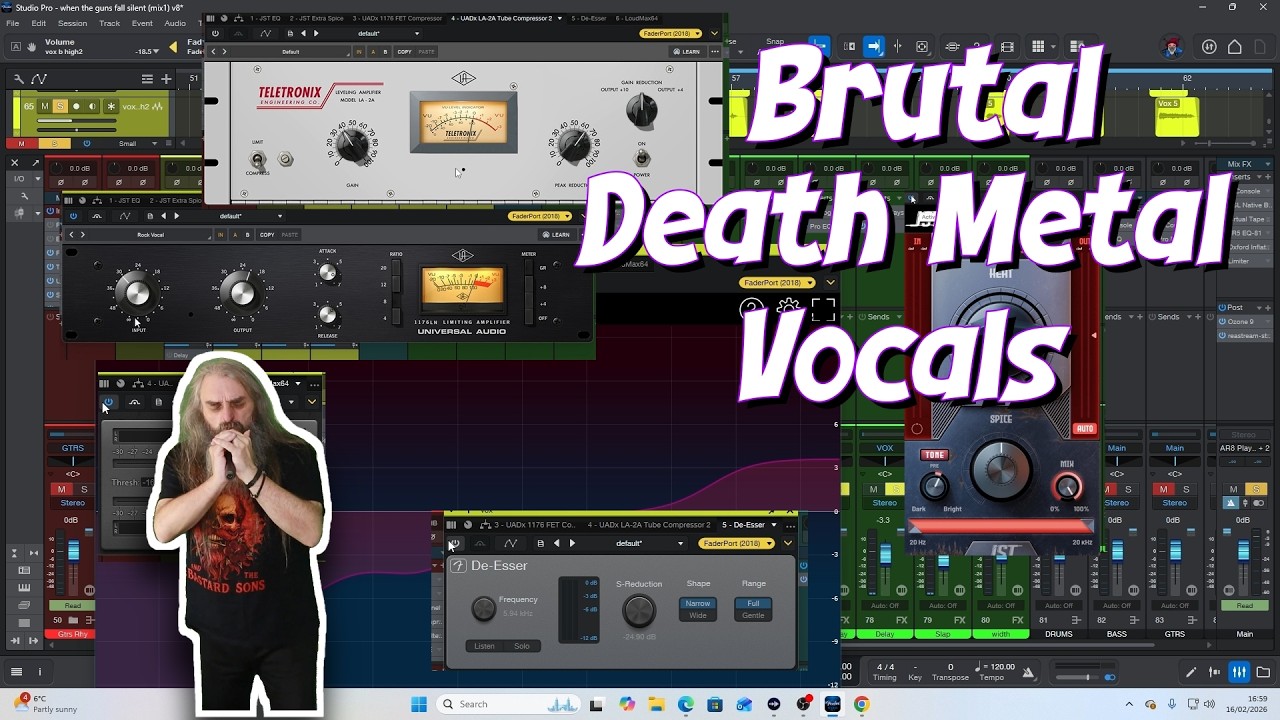Open the plugin help question mark icon
Screen dimensions: 1280x720
[x=750, y=309]
